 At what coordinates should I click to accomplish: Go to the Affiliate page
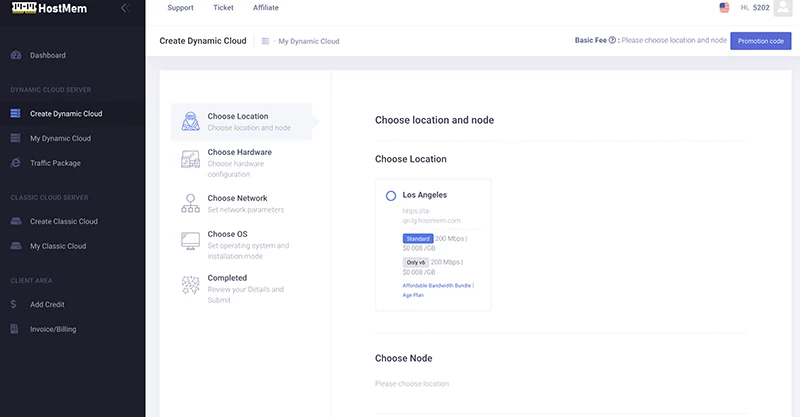coord(266,8)
